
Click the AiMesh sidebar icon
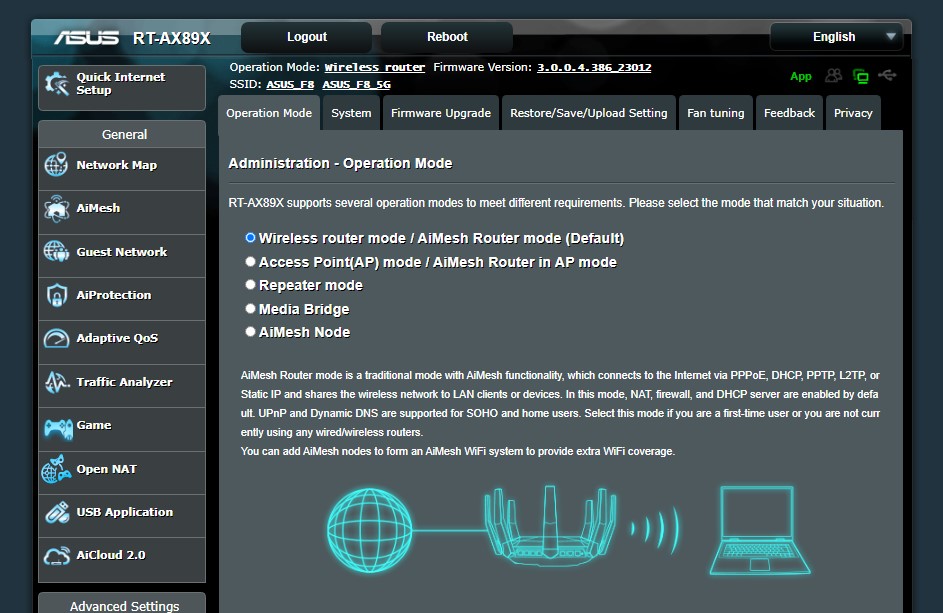[56, 208]
